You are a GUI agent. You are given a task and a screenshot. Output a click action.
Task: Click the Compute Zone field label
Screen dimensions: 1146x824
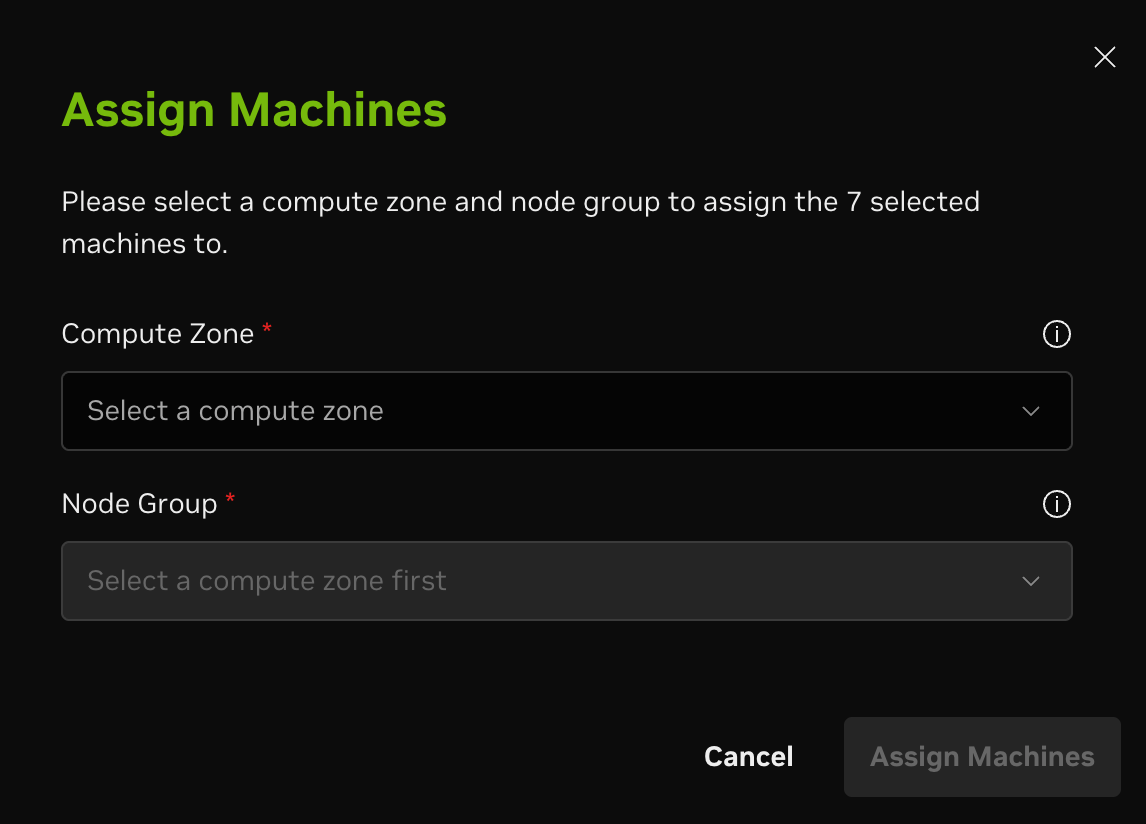158,334
